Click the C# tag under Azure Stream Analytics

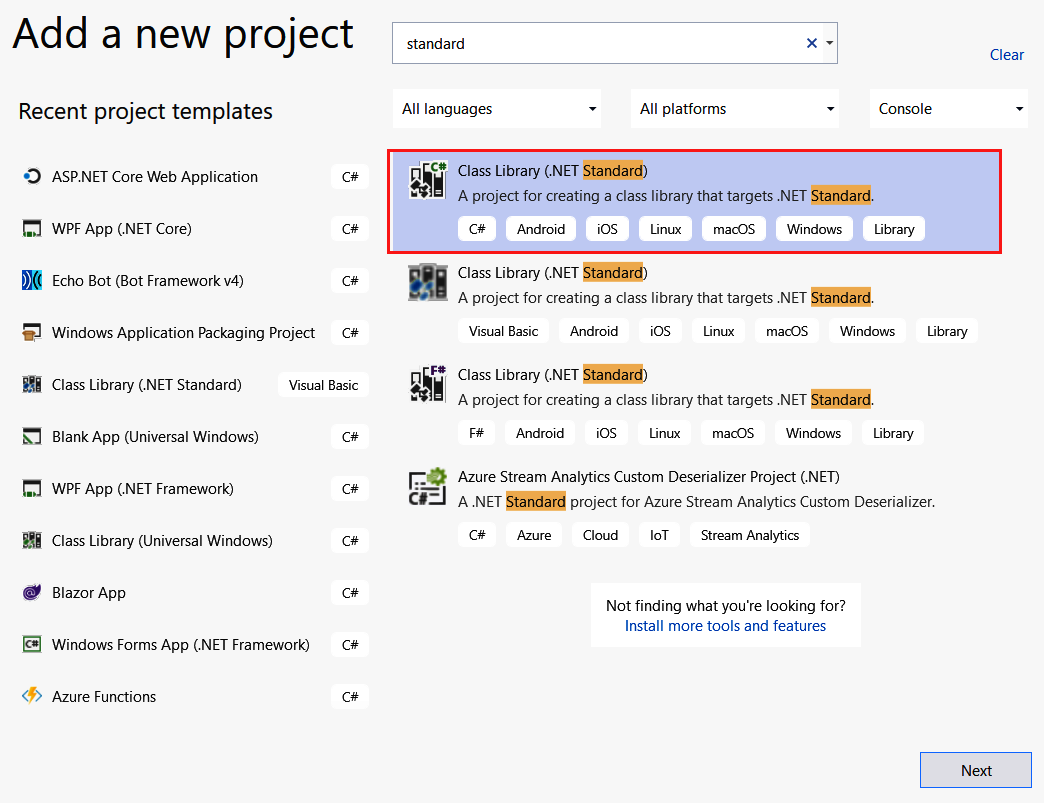[x=477, y=535]
